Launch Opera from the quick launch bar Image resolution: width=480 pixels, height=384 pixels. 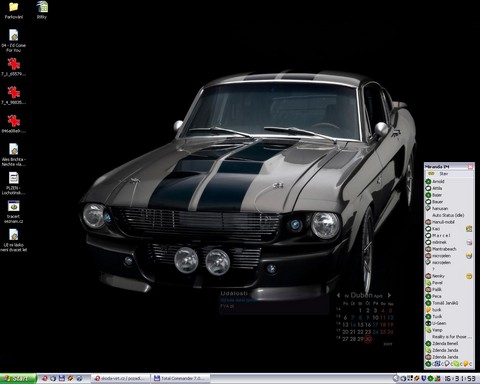click(45, 378)
